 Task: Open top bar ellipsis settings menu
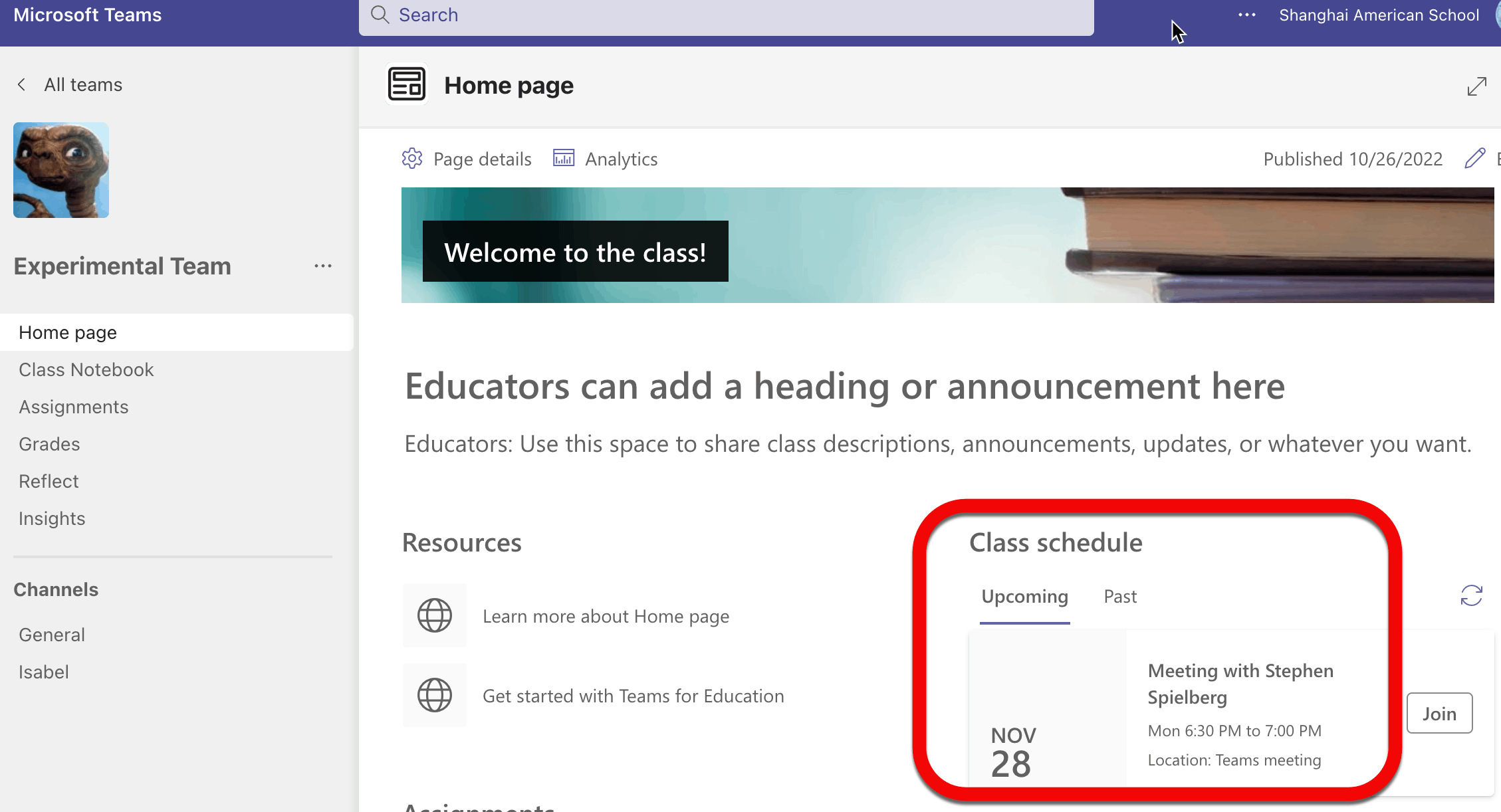(x=1247, y=15)
